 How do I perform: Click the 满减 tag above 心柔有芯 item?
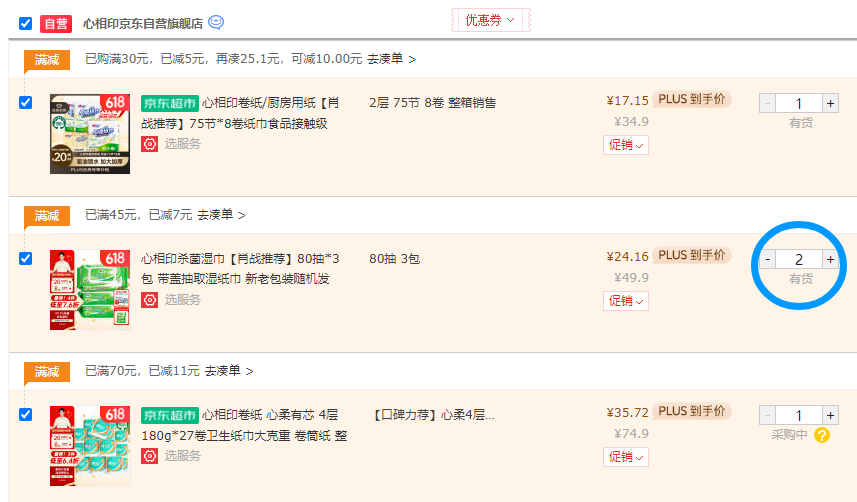point(46,372)
